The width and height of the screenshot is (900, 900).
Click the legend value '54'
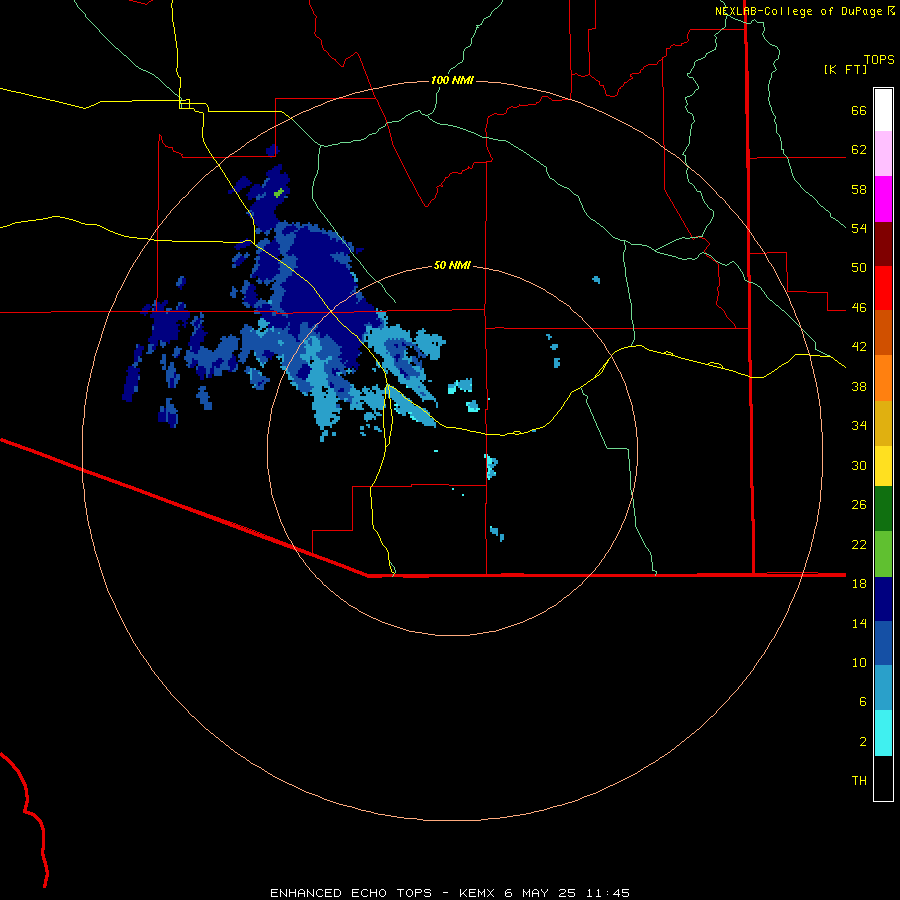859,228
